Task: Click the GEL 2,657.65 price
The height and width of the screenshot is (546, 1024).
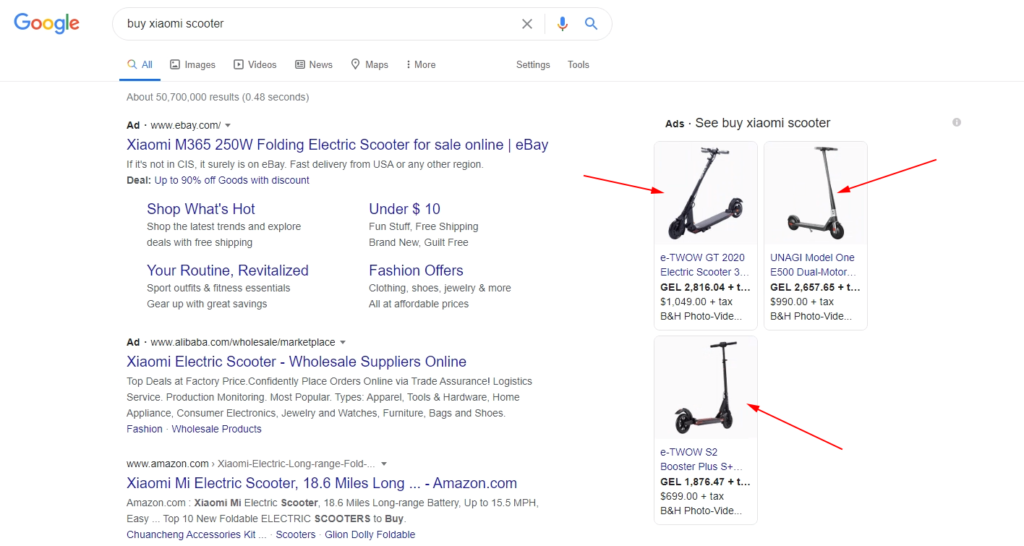Action: tap(815, 287)
